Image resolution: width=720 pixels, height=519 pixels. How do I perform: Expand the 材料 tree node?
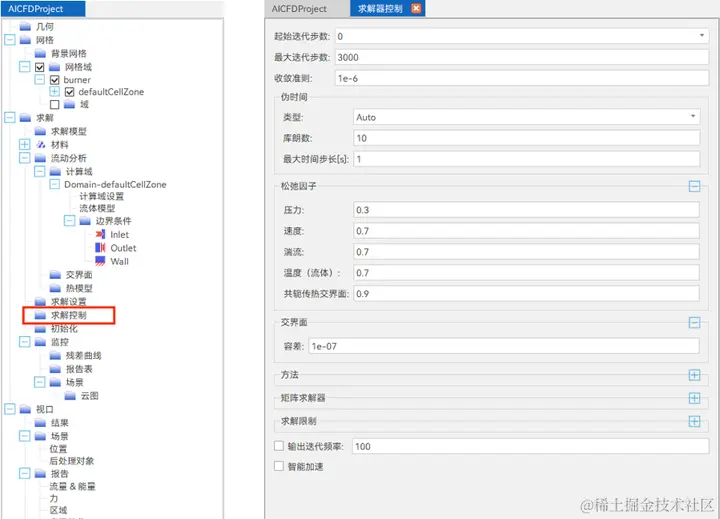click(24, 144)
